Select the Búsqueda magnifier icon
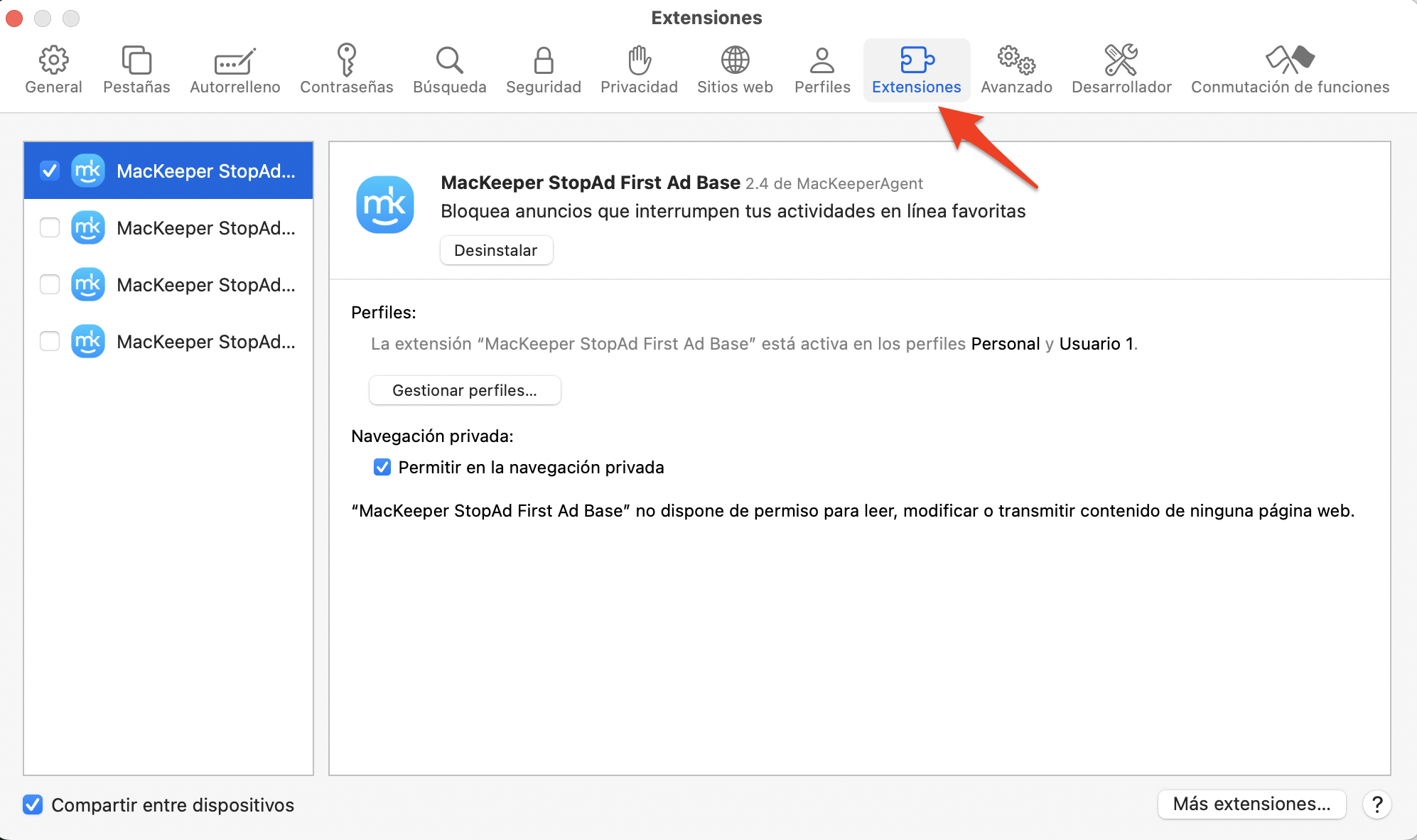 point(449,60)
